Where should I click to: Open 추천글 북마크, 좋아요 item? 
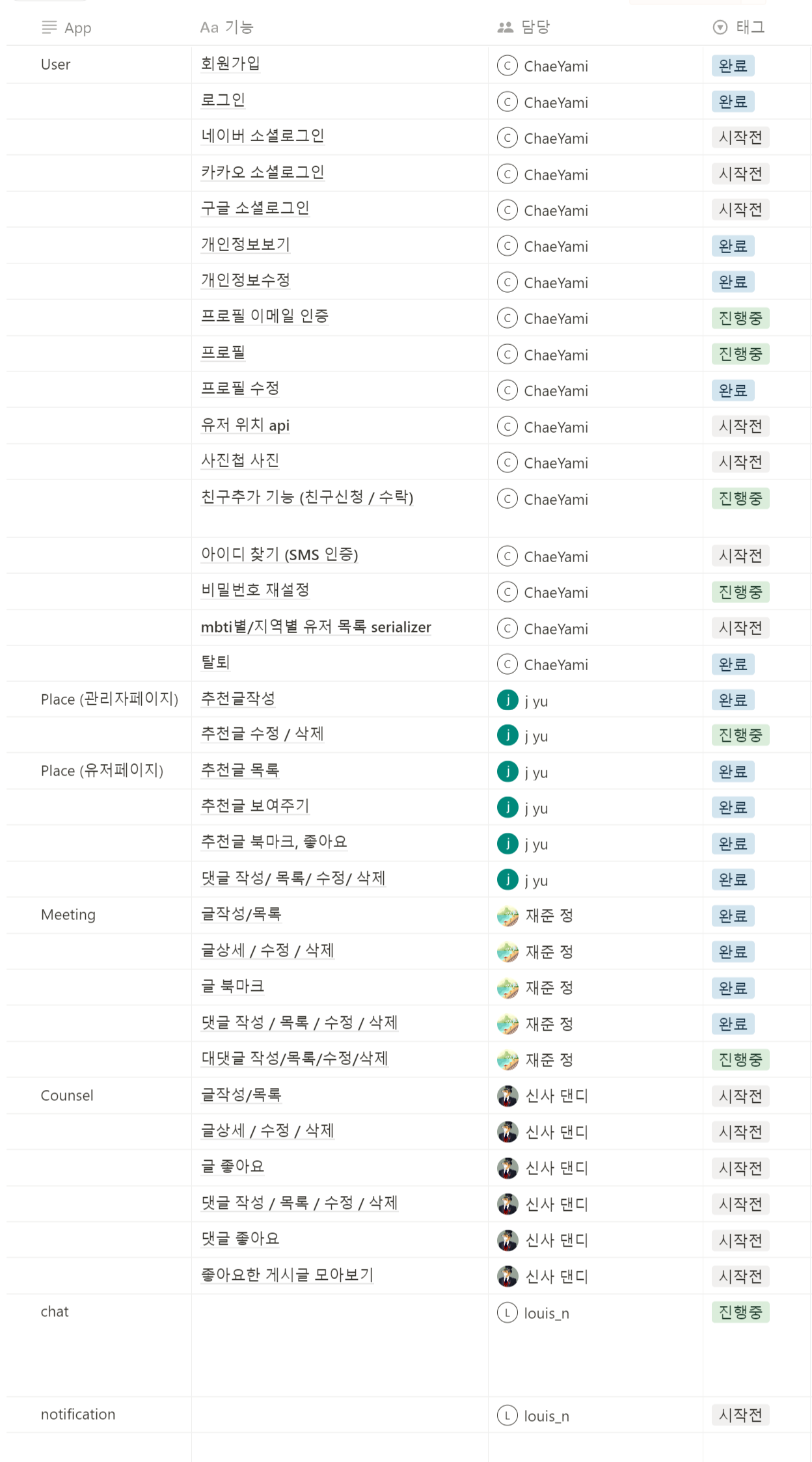pos(274,842)
